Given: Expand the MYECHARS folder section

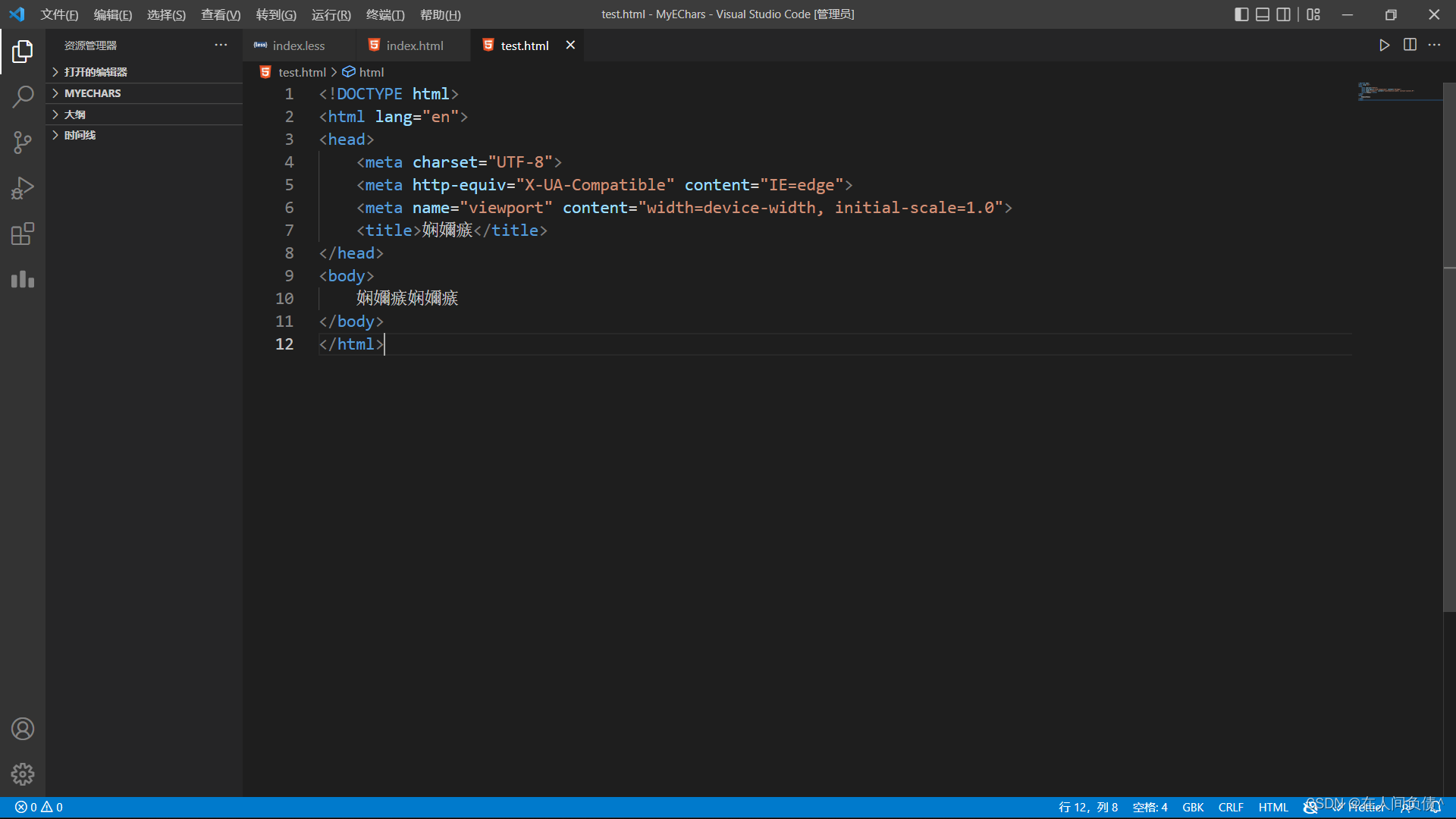Looking at the screenshot, I should coord(93,93).
